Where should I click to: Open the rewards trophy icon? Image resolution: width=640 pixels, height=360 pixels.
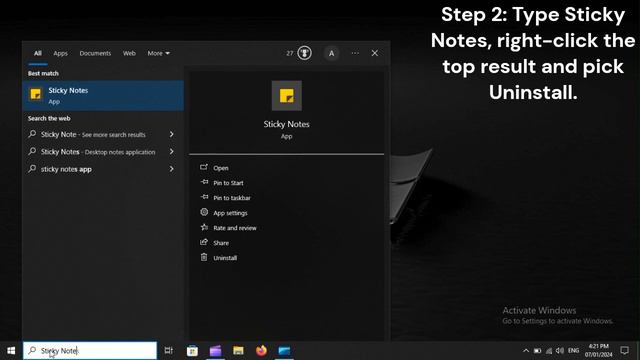click(x=304, y=53)
